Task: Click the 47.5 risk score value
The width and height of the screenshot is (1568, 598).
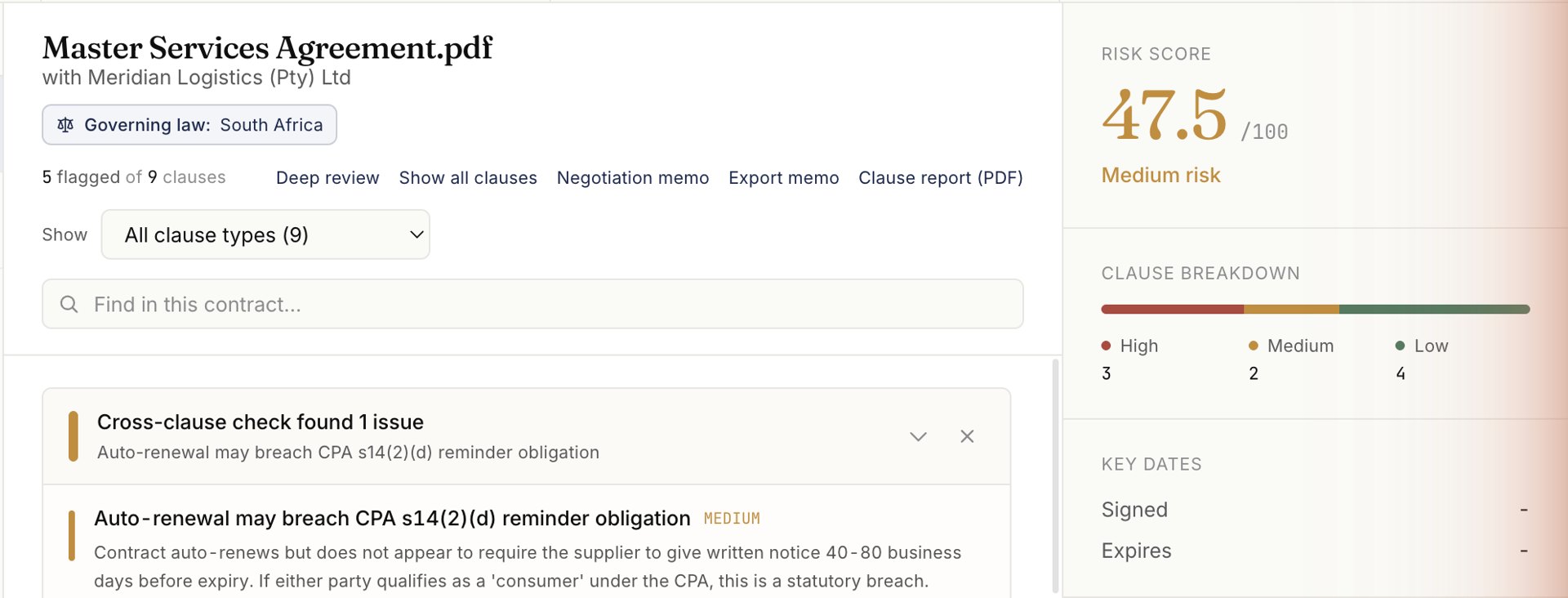Action: [1164, 115]
